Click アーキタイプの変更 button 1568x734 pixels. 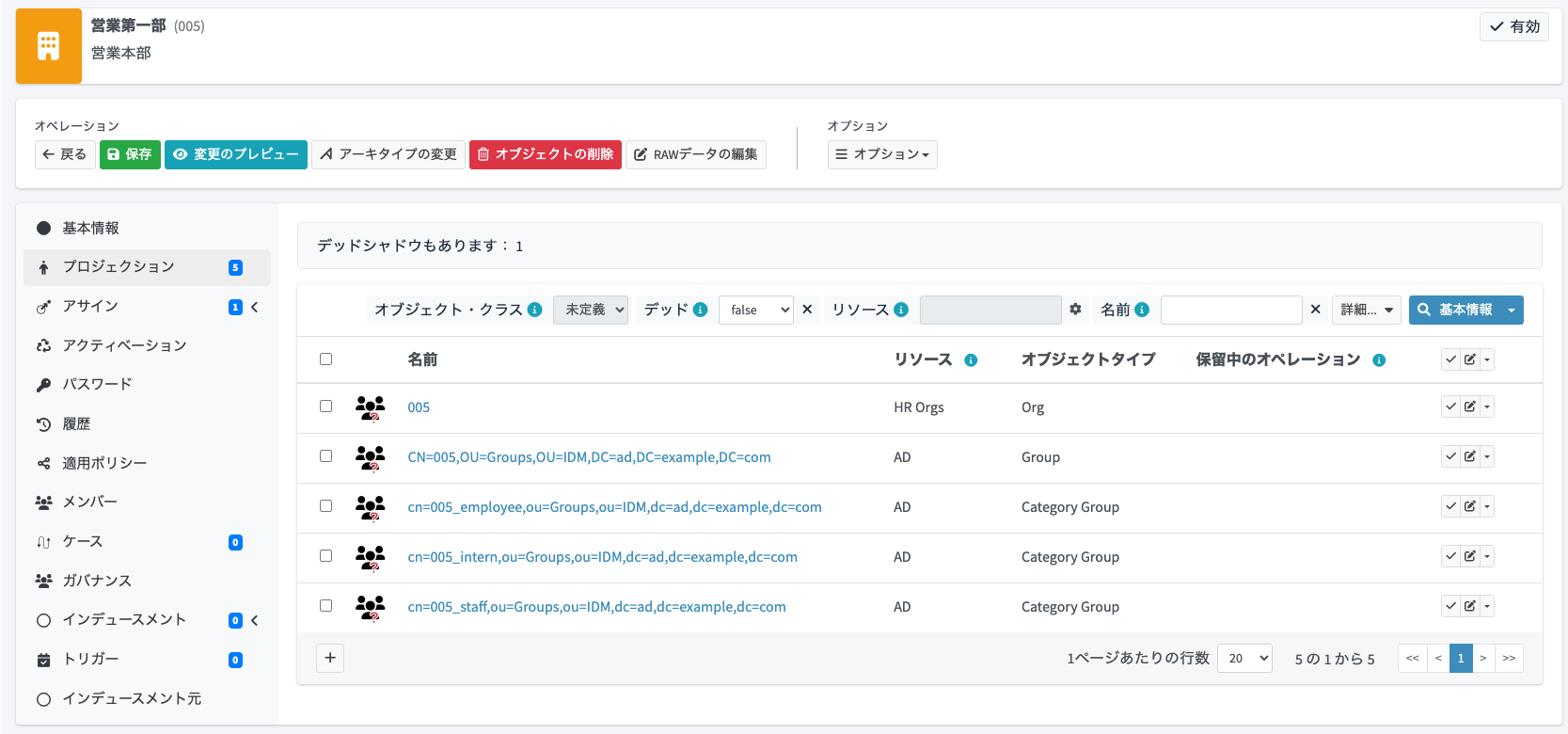coord(388,154)
